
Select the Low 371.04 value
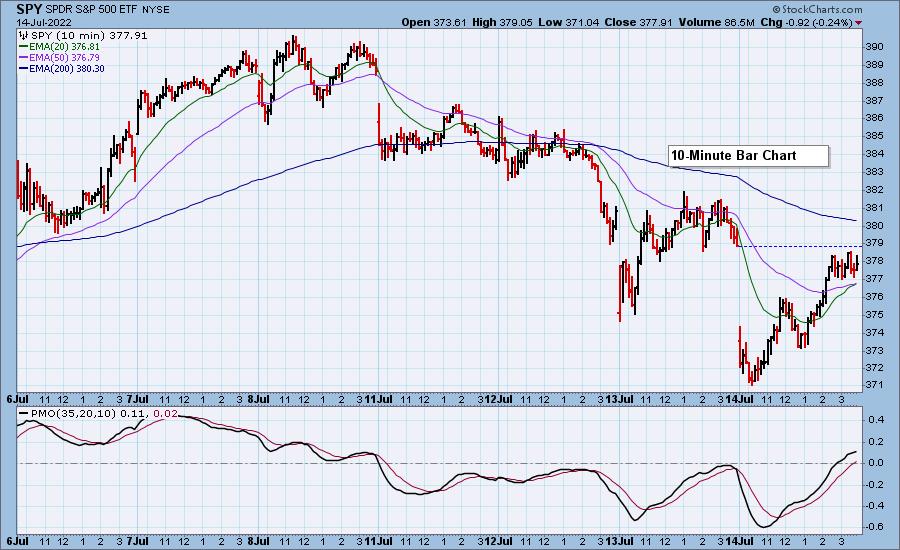568,22
